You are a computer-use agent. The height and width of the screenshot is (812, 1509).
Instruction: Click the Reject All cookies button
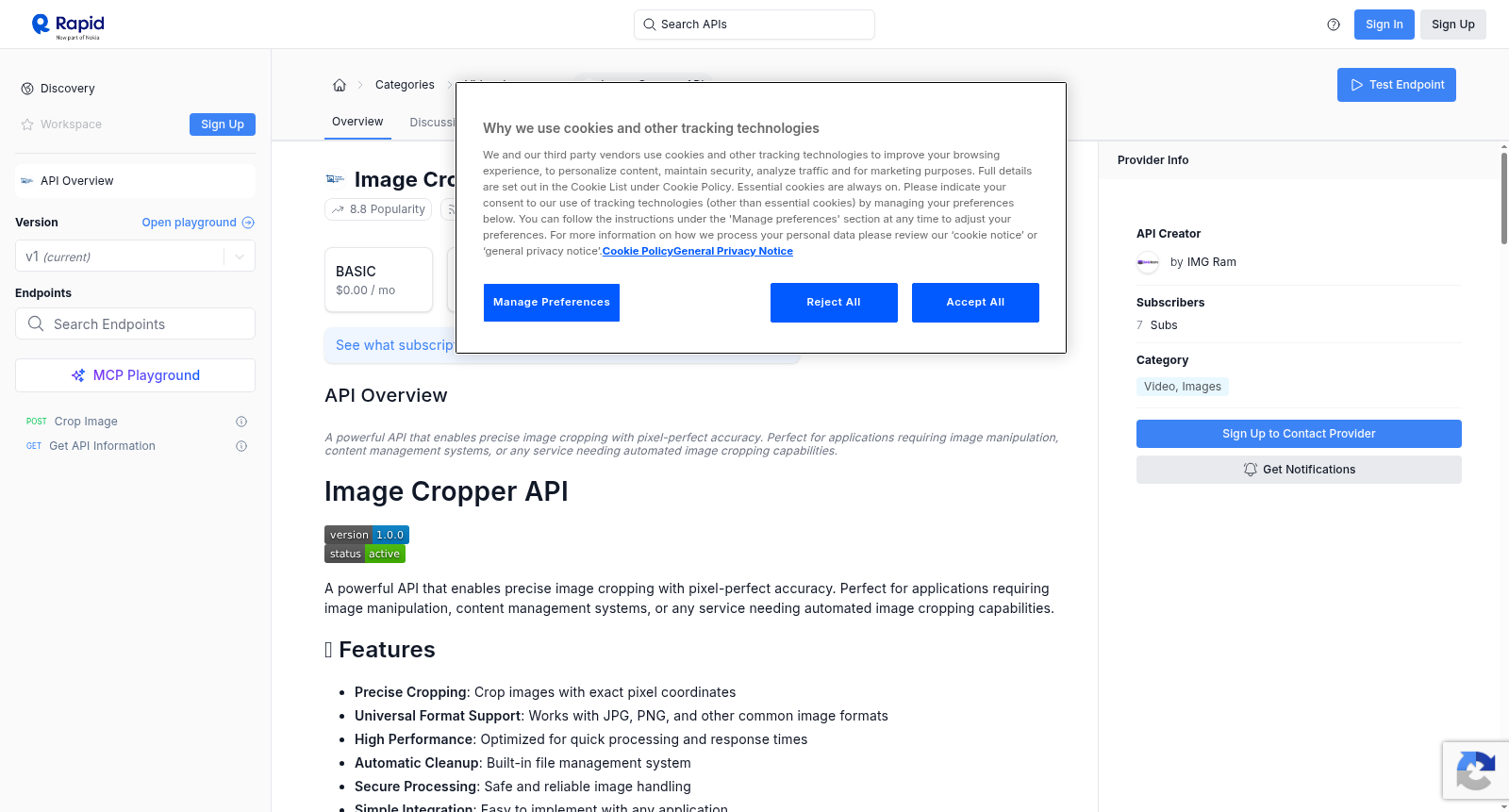[x=834, y=303]
